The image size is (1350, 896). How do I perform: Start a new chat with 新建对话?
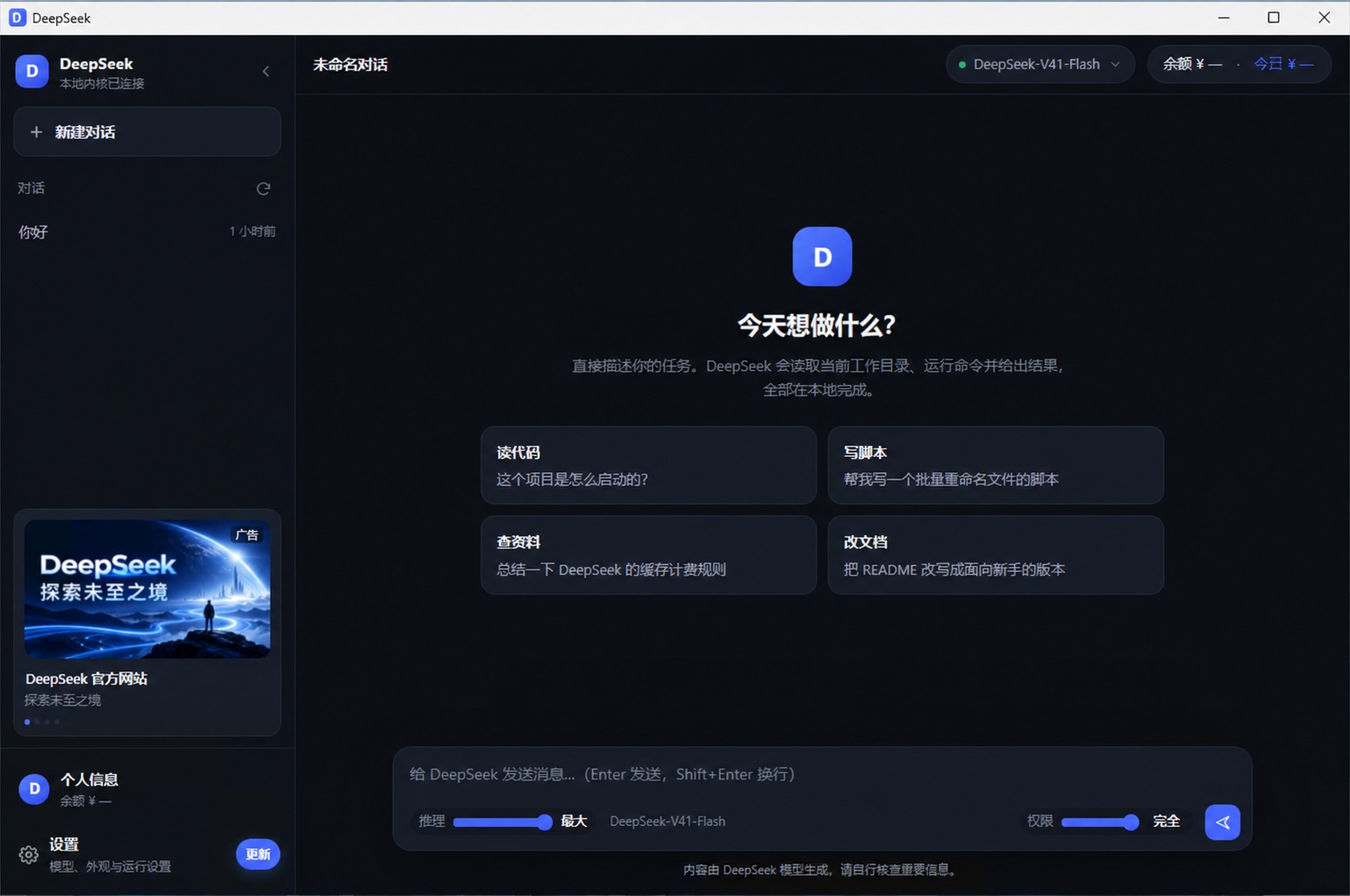pos(147,132)
